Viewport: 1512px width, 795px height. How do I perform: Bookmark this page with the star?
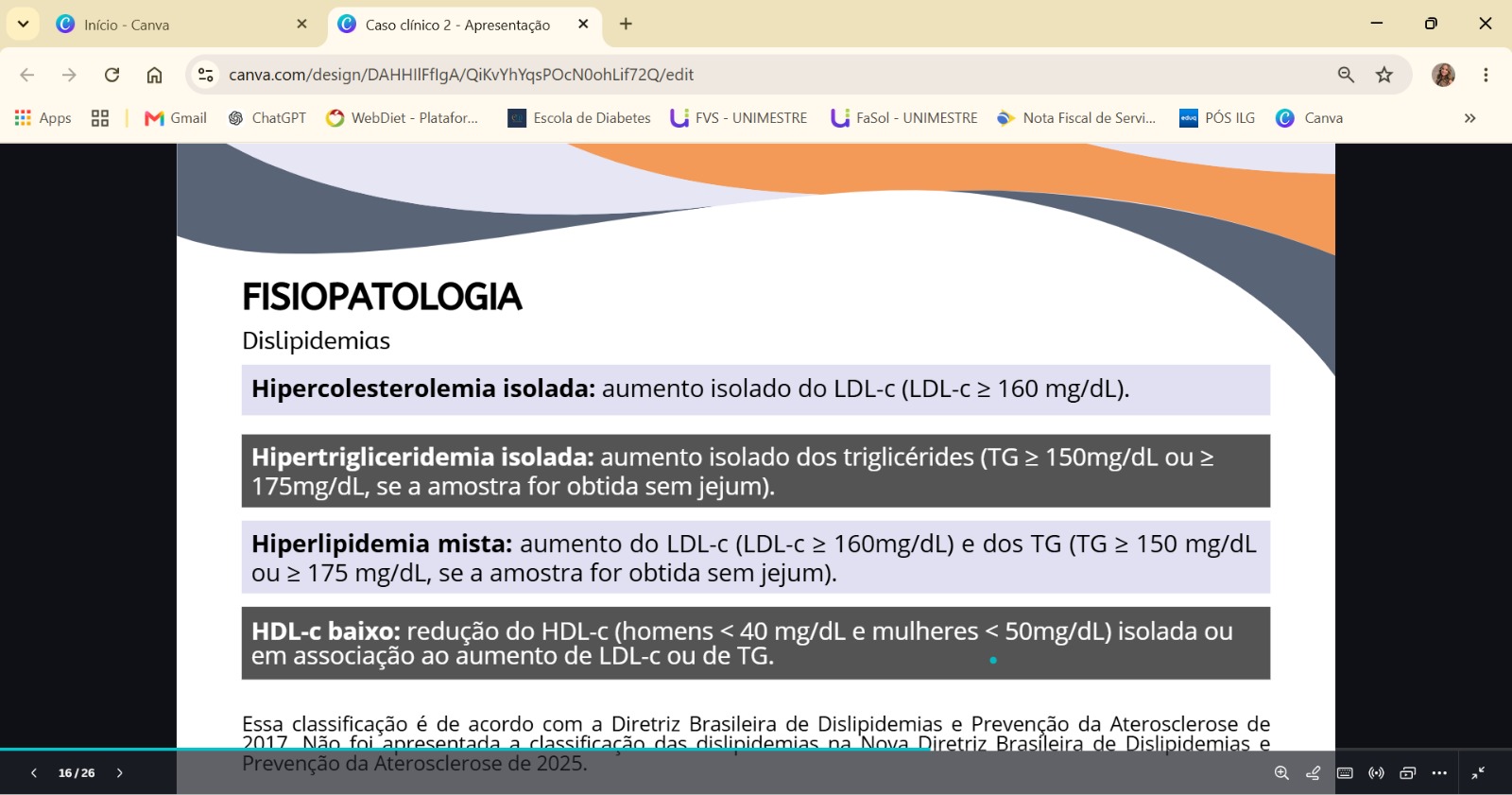point(1384,75)
